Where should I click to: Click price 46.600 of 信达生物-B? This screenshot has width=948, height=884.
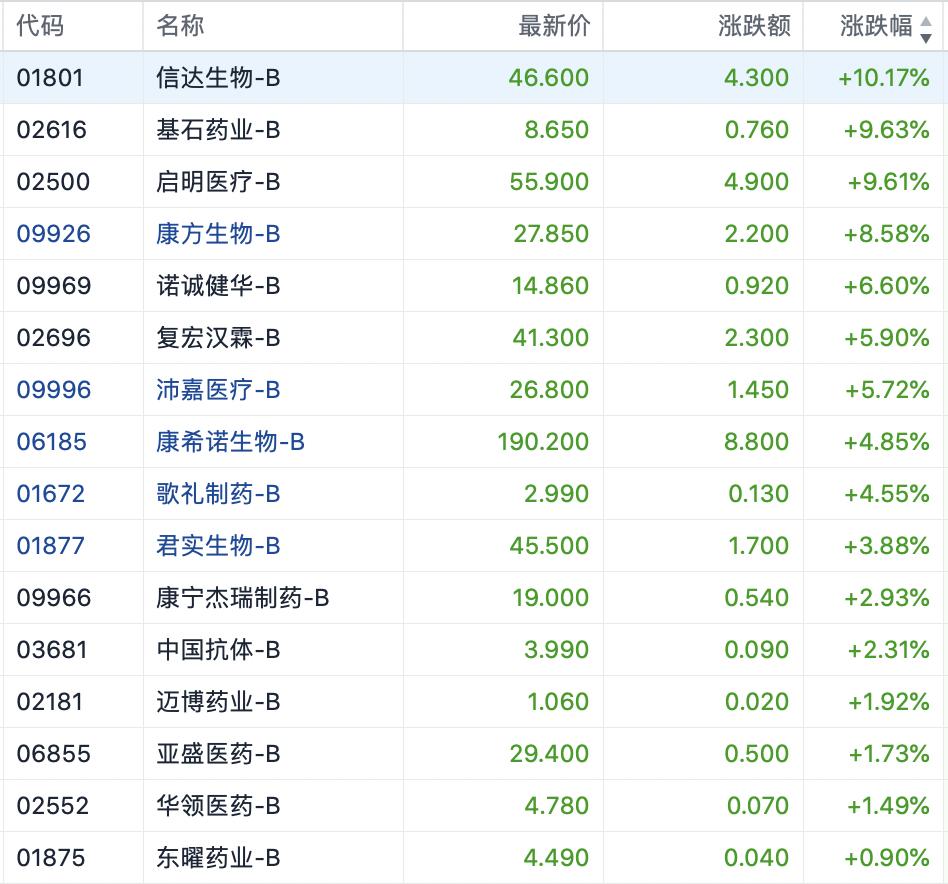pos(548,78)
